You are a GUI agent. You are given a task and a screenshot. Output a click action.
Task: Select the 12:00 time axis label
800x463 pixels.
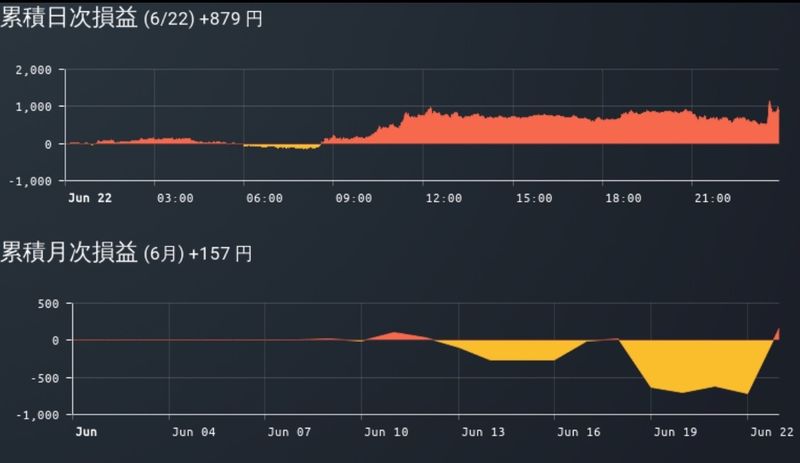click(x=443, y=199)
